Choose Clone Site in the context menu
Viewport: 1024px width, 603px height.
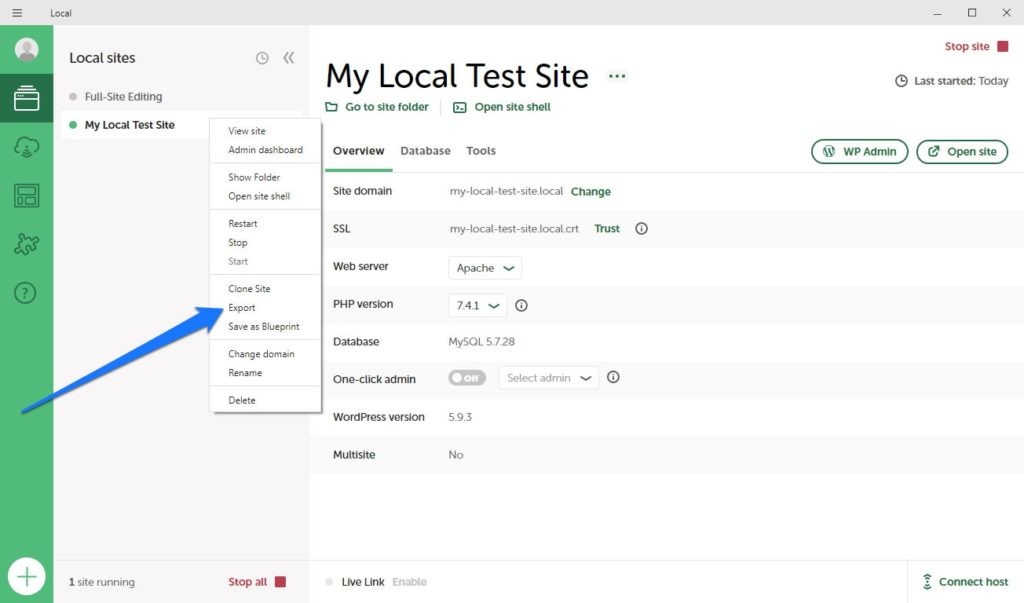click(x=249, y=289)
